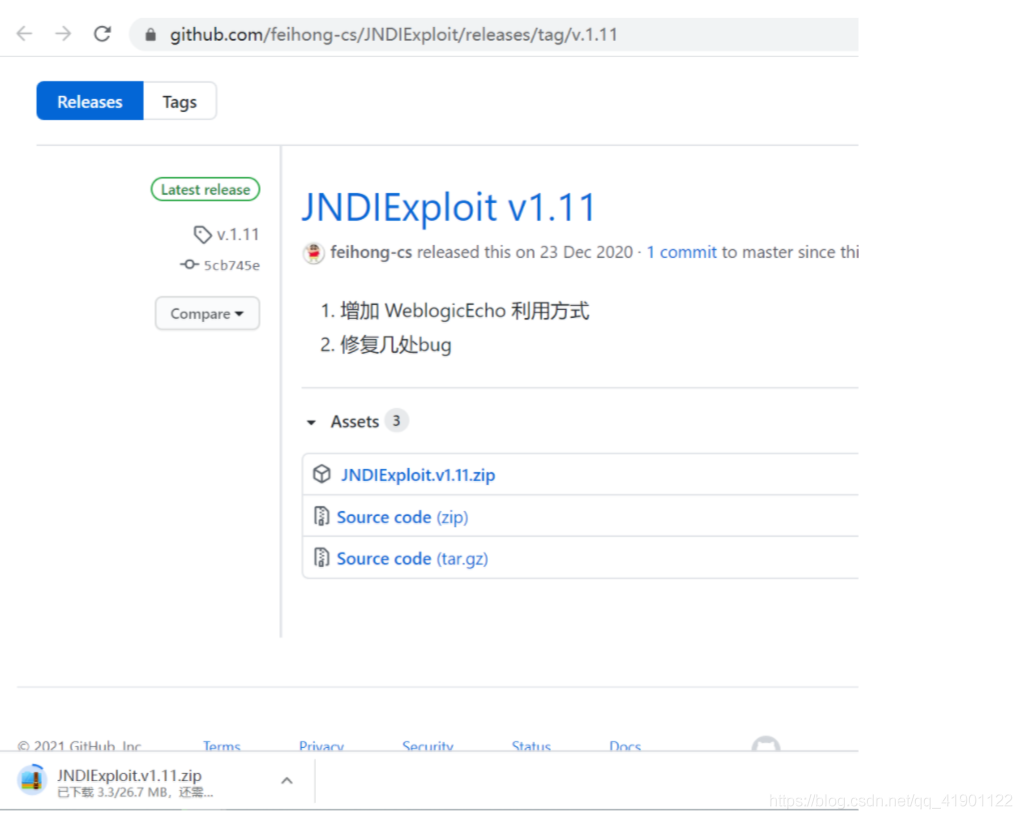The image size is (1022, 819).
Task: Download JNDIExploit.v1.11.zip asset
Action: pos(418,475)
